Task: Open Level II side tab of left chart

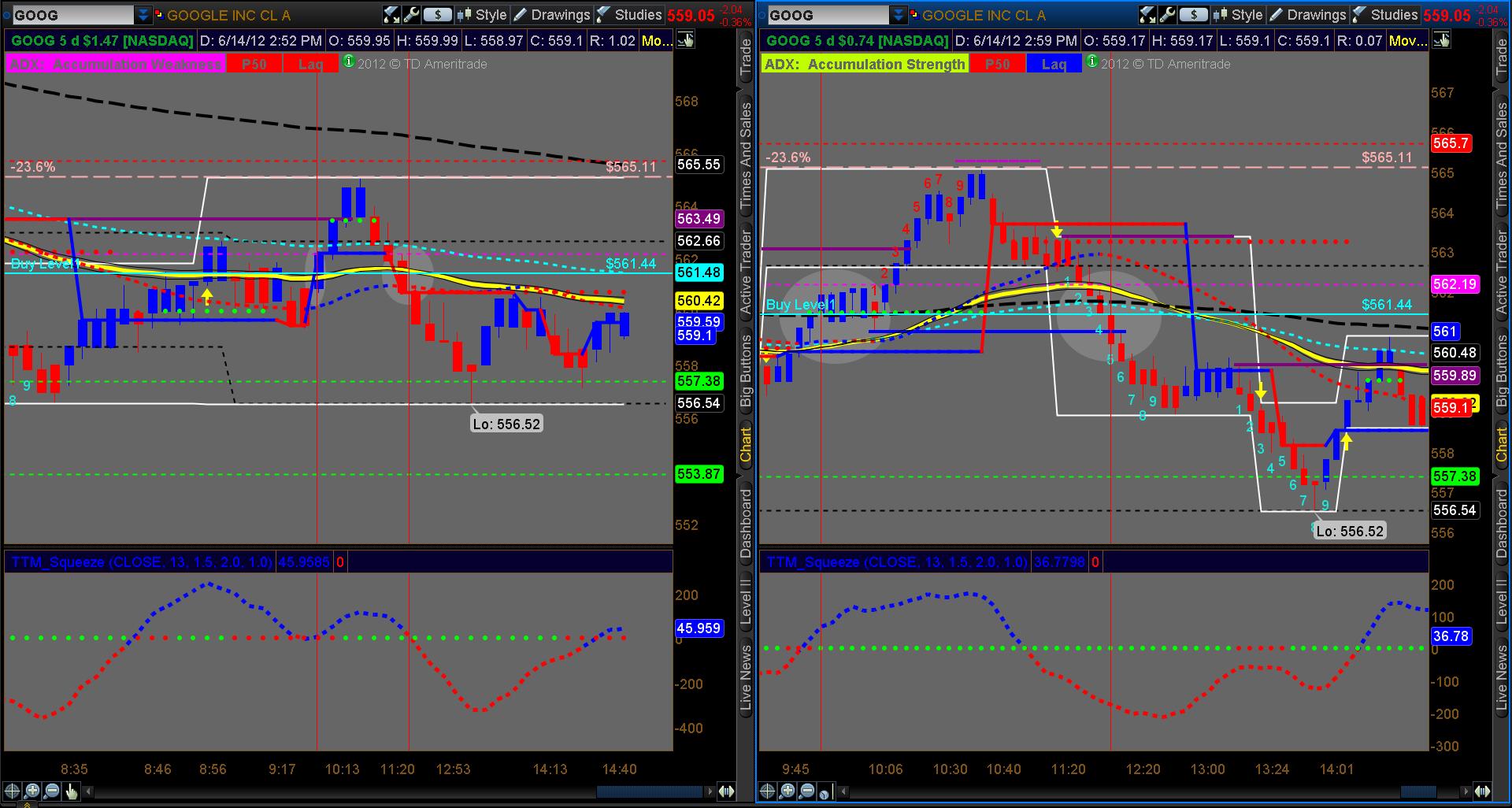Action: (x=745, y=602)
